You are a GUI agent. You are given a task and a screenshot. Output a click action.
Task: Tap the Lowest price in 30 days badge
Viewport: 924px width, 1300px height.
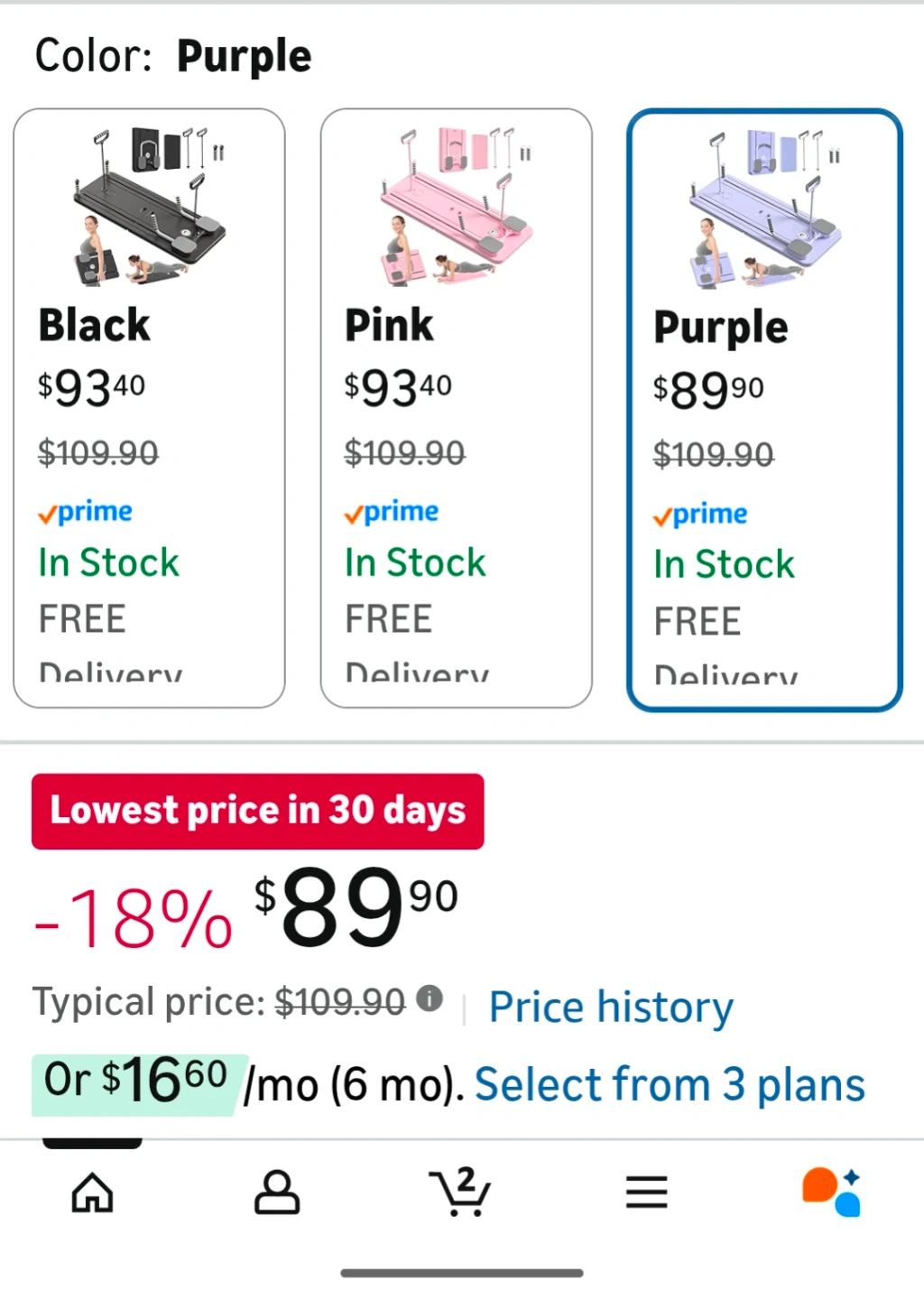coord(257,811)
